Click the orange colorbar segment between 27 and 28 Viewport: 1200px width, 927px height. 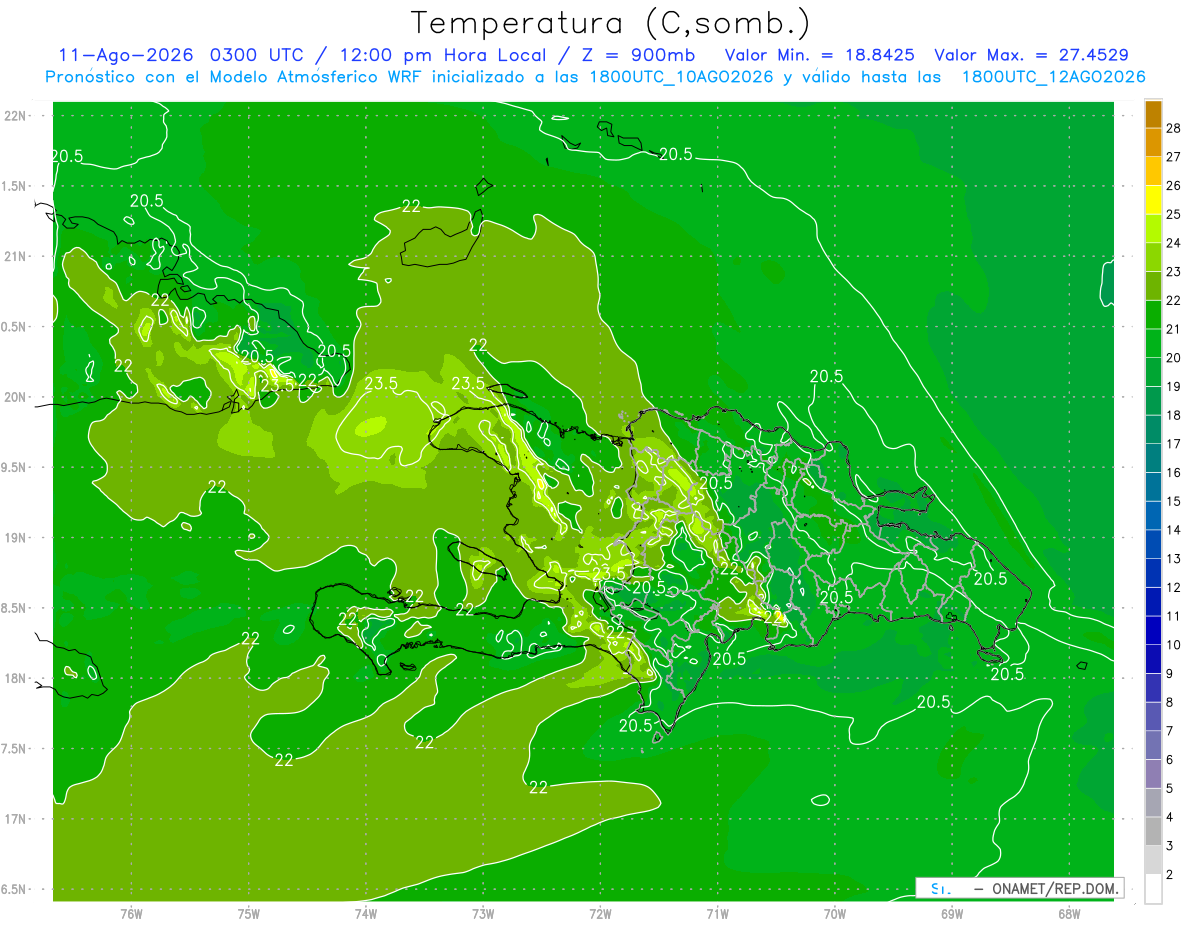point(1153,143)
